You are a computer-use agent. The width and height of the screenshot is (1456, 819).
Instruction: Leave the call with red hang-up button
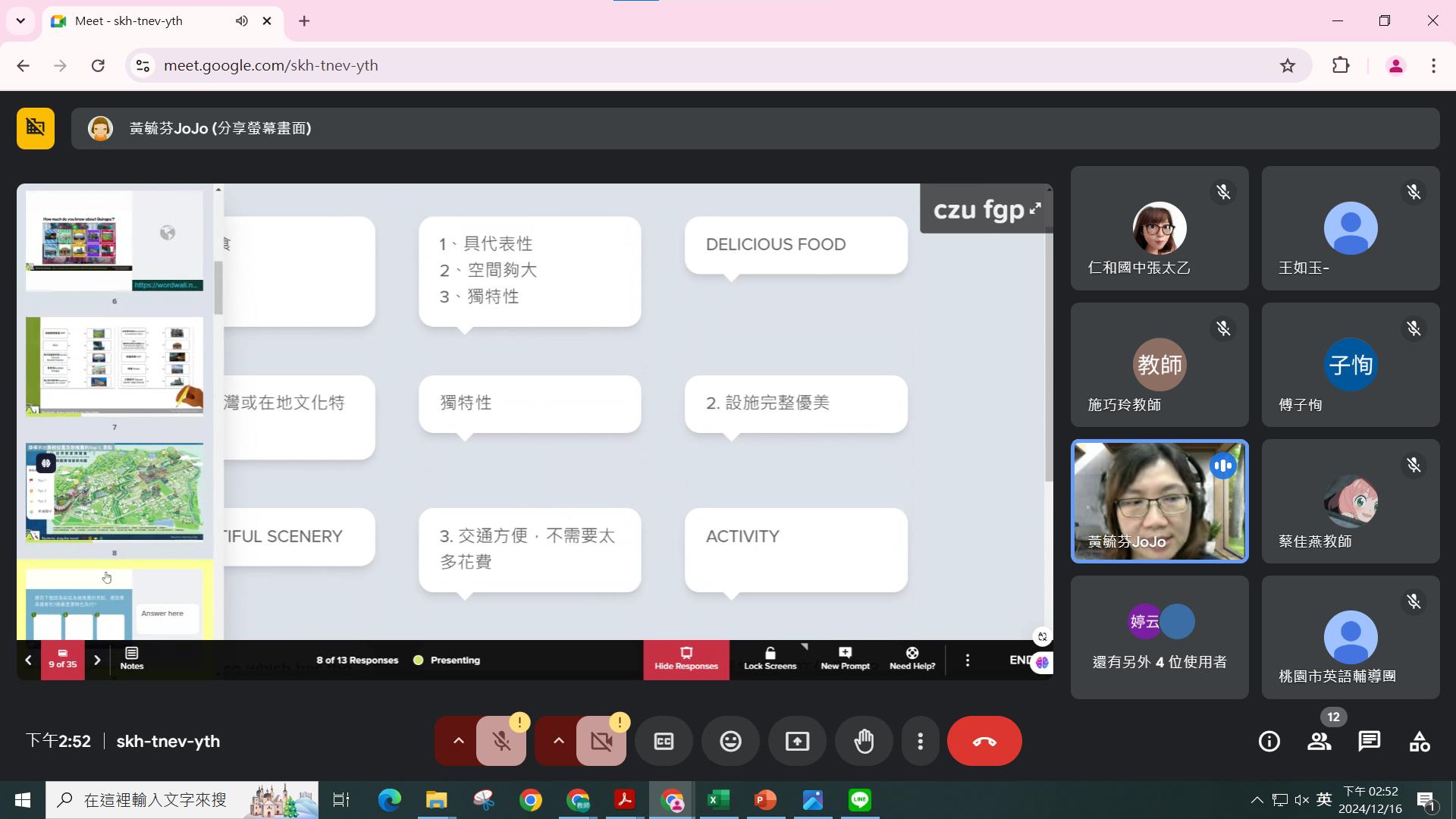984,741
